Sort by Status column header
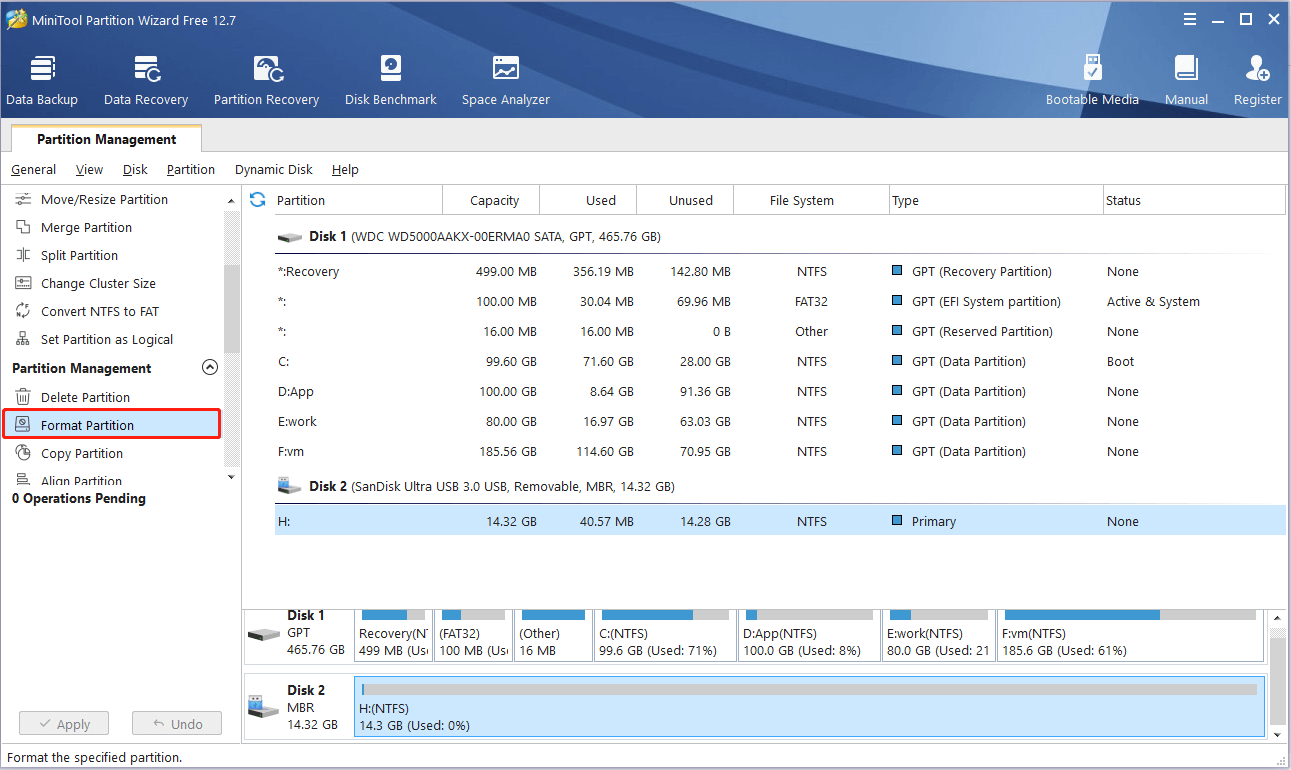The image size is (1291, 770). (x=1194, y=200)
